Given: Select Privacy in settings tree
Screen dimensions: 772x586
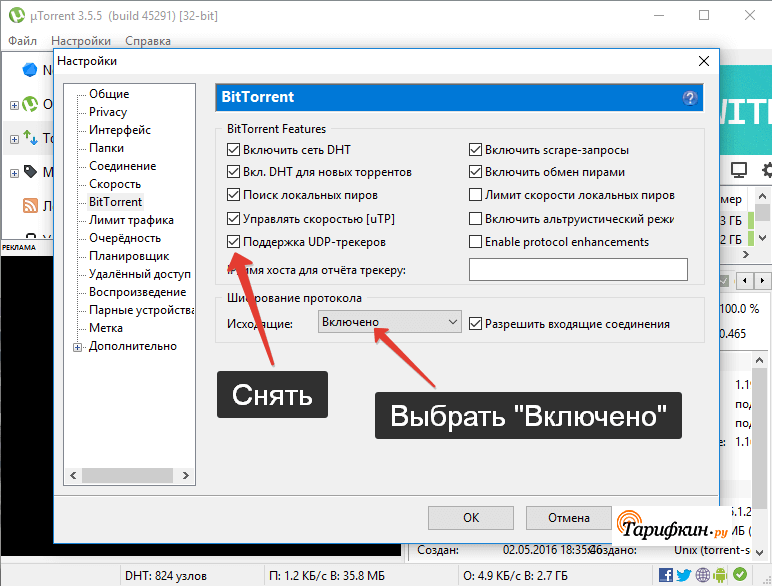Looking at the screenshot, I should [x=108, y=112].
